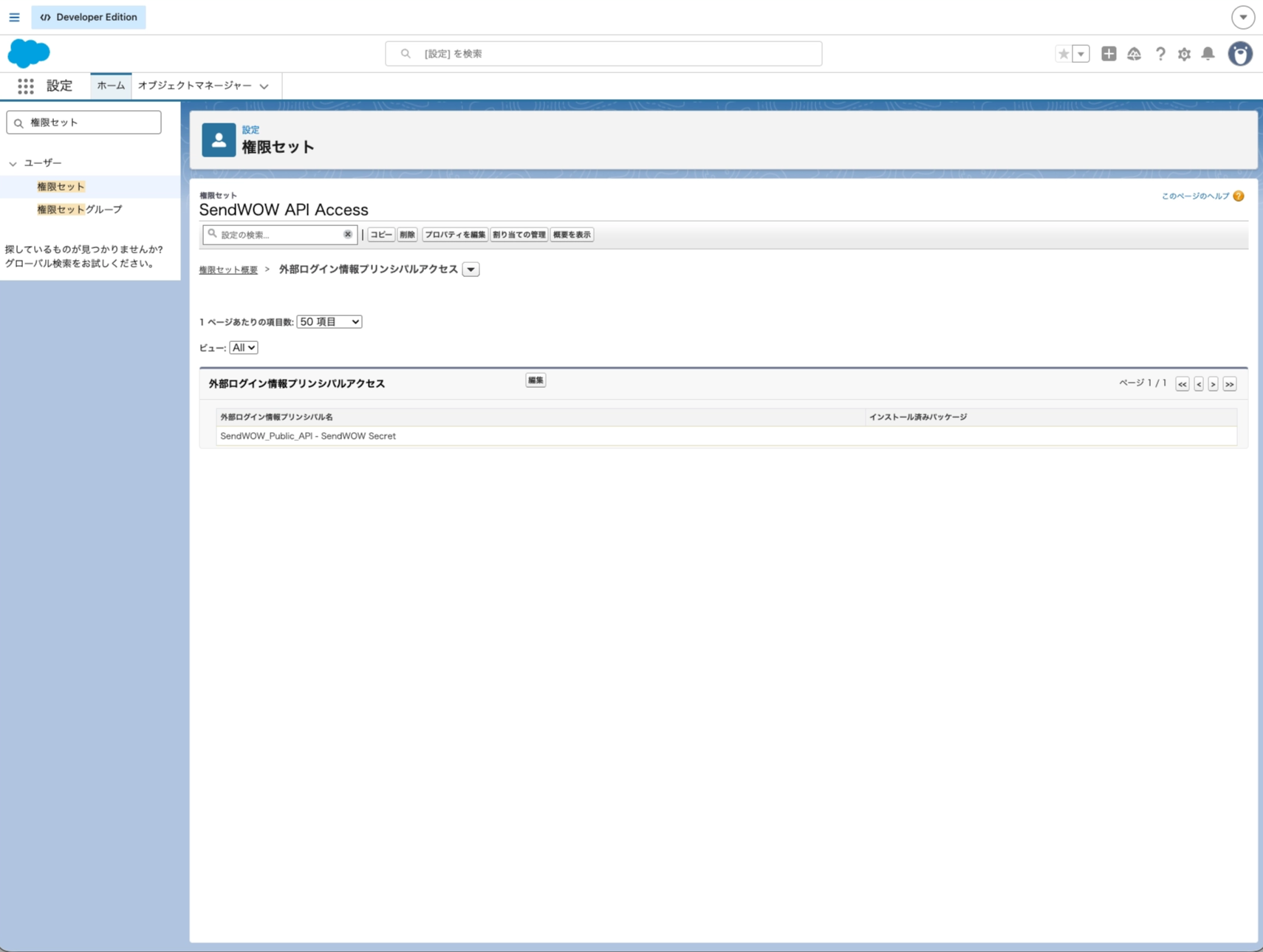1263x952 pixels.
Task: Click the favorites star icon
Action: click(x=1064, y=53)
